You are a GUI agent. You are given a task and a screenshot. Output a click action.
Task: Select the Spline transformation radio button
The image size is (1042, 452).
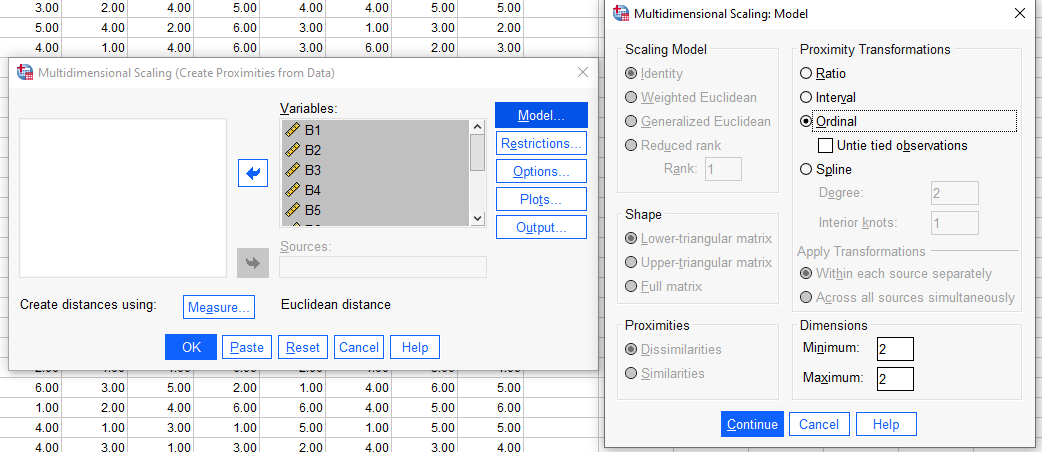pyautogui.click(x=807, y=169)
